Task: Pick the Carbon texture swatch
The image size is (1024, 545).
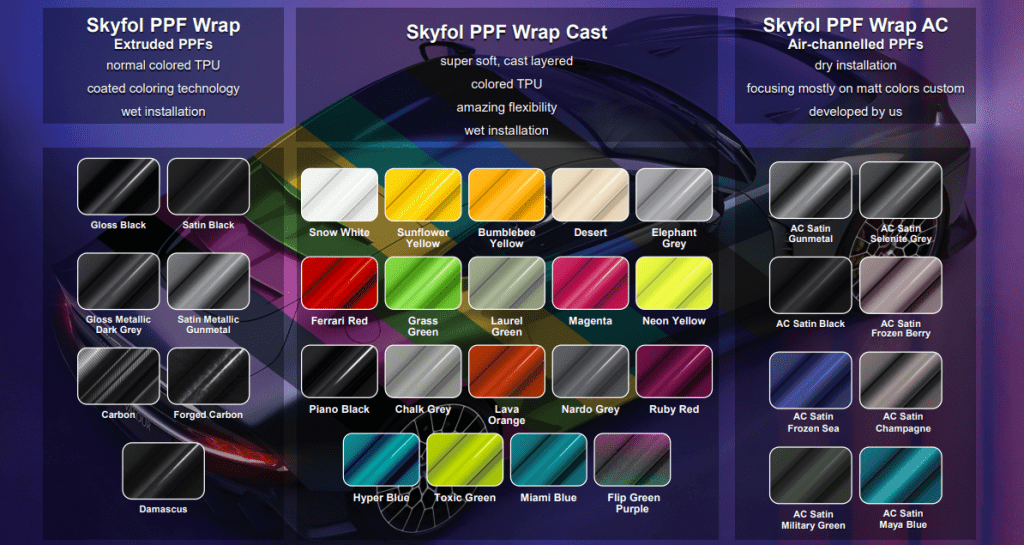Action: (x=118, y=376)
